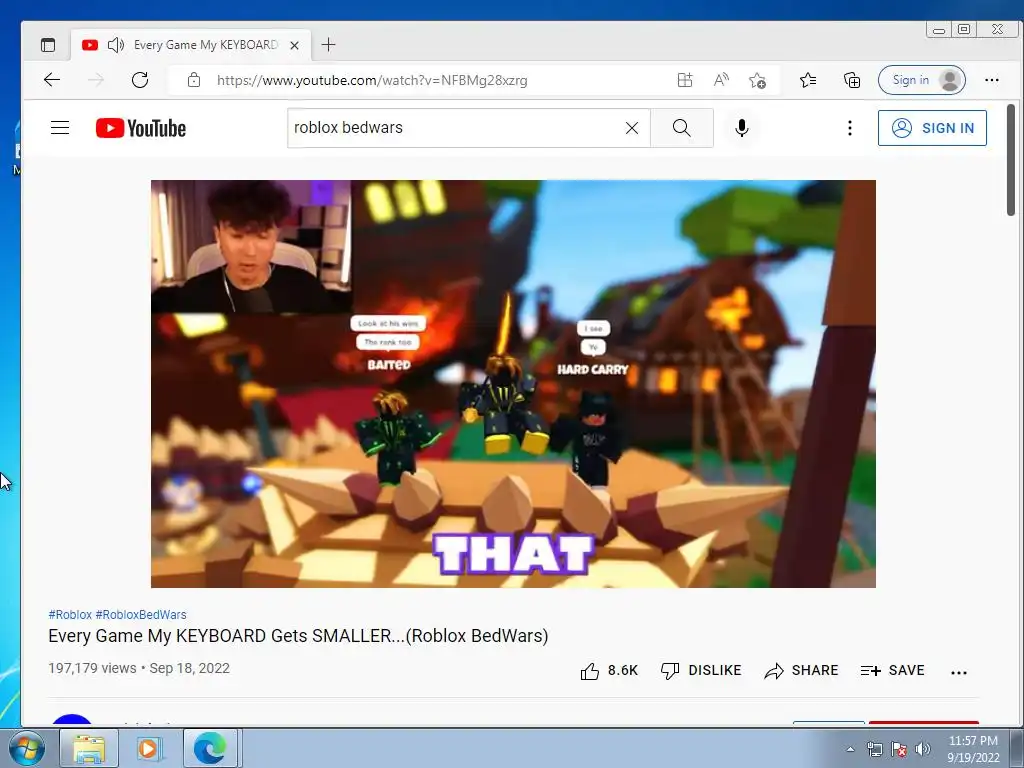The image size is (1024, 768).
Task: Open Action Center flag icon
Action: (899, 749)
